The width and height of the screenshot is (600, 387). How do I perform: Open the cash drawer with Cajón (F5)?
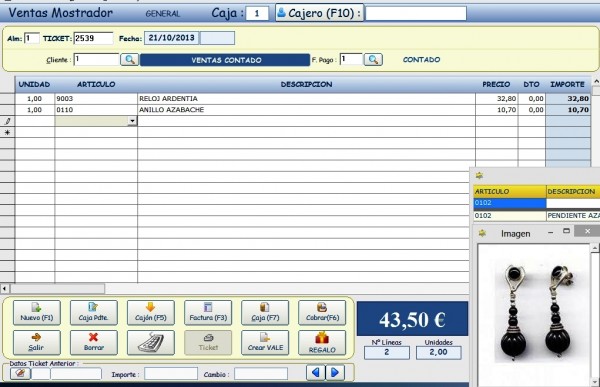151,312
